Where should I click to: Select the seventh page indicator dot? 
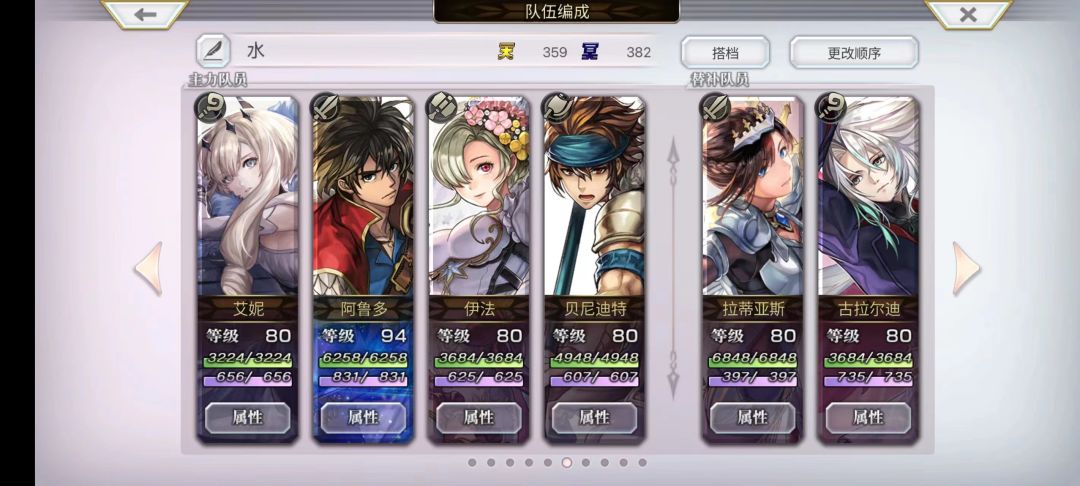585,463
